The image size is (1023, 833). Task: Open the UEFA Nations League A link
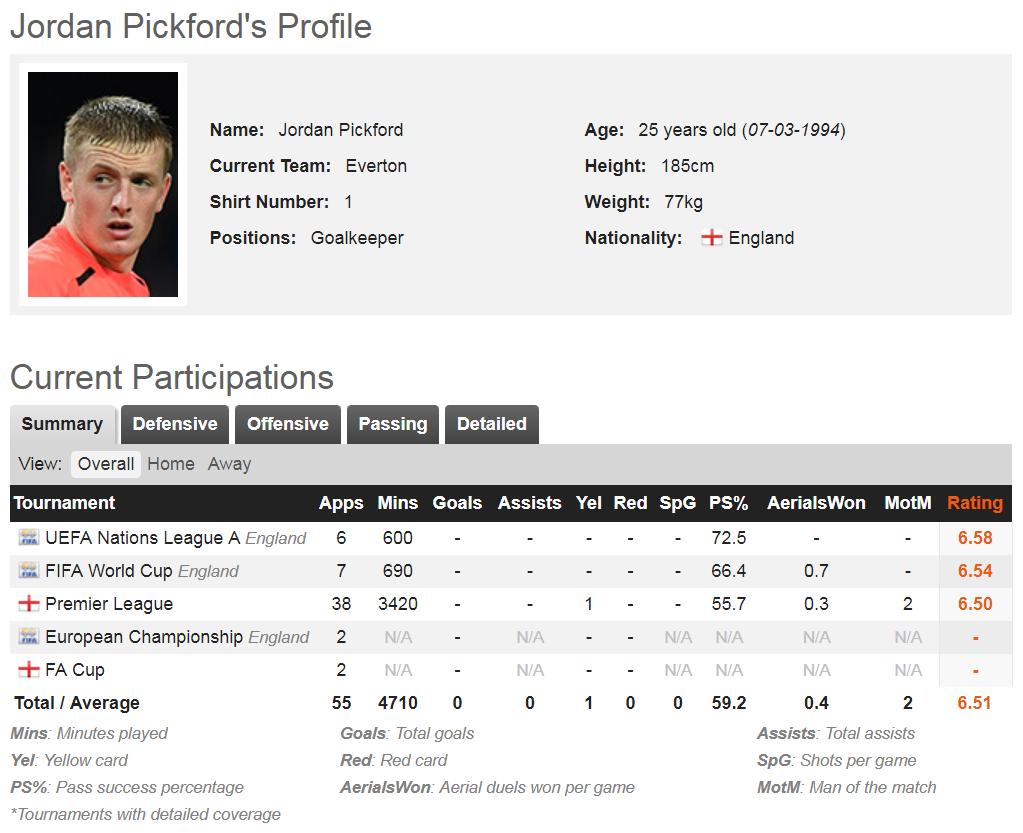142,538
